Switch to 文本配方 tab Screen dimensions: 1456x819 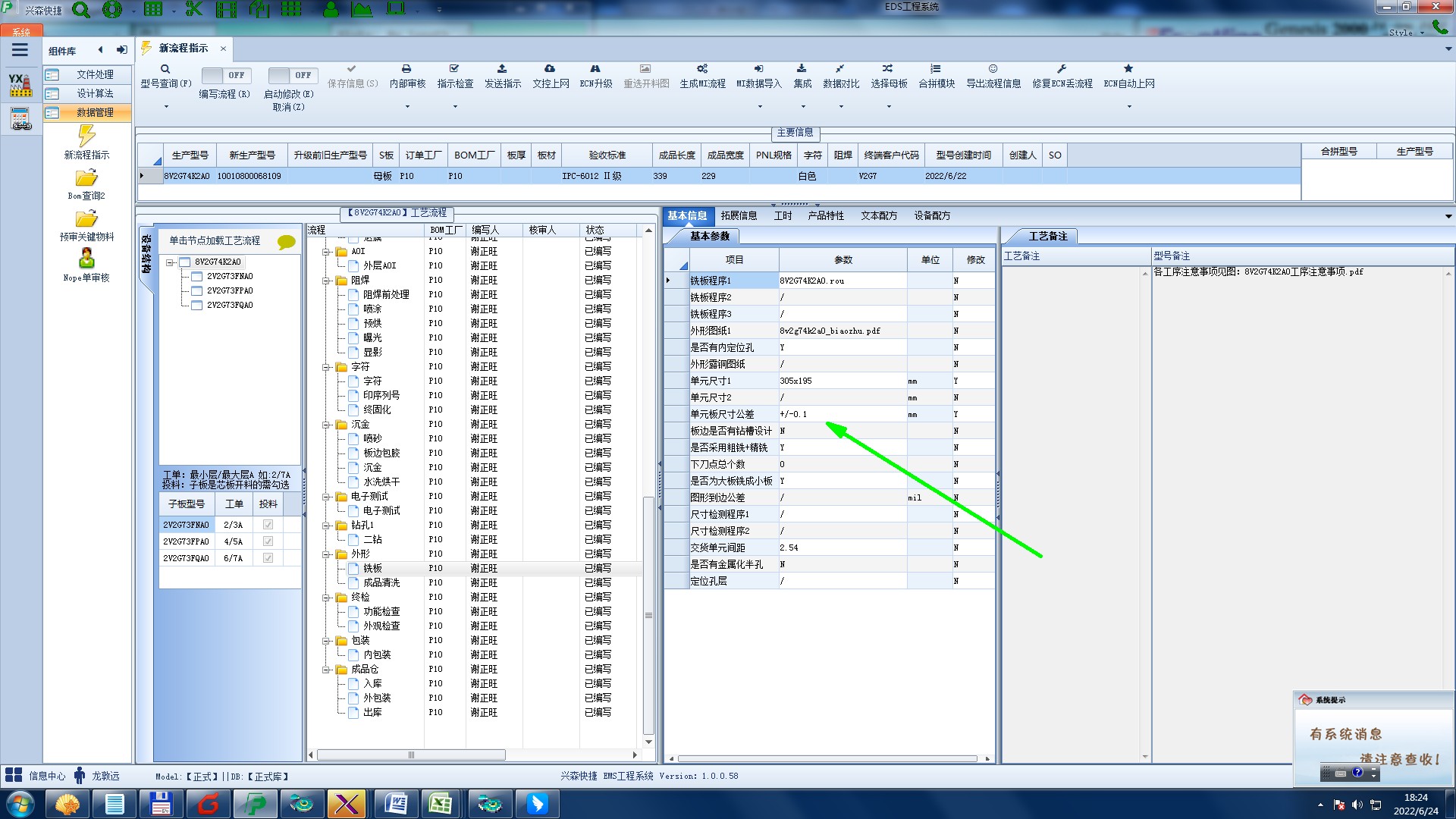[x=879, y=215]
